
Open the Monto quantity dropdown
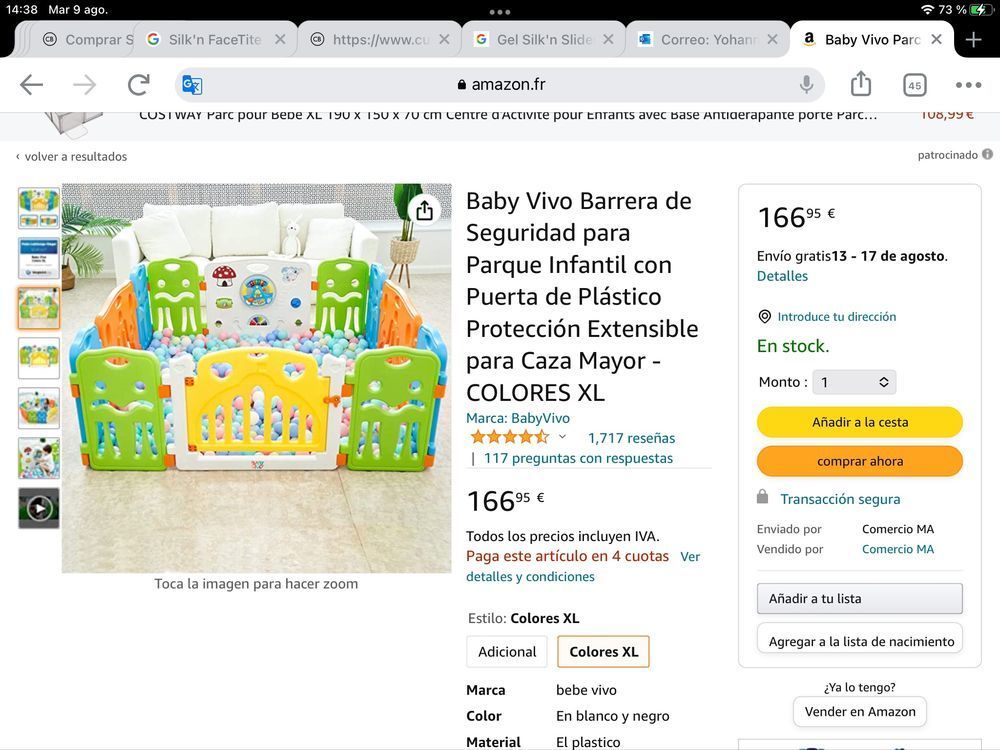click(x=854, y=382)
